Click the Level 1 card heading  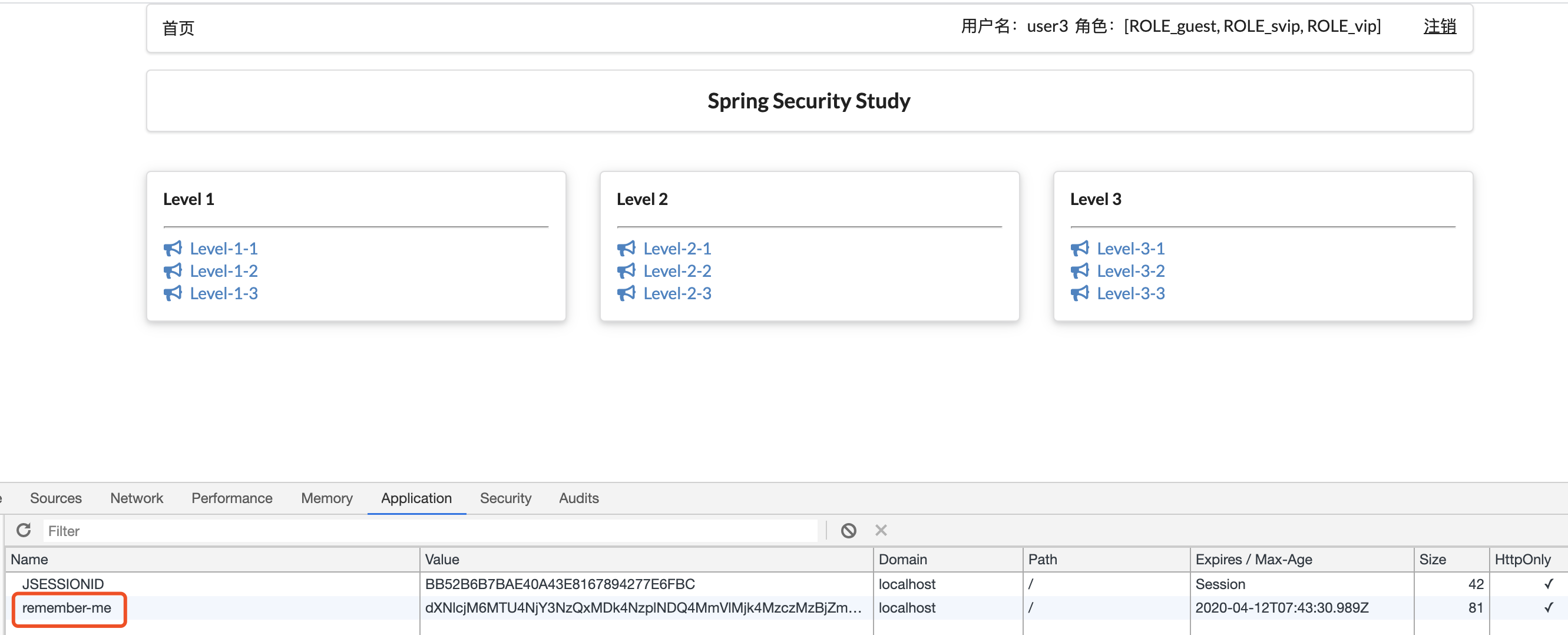(188, 199)
